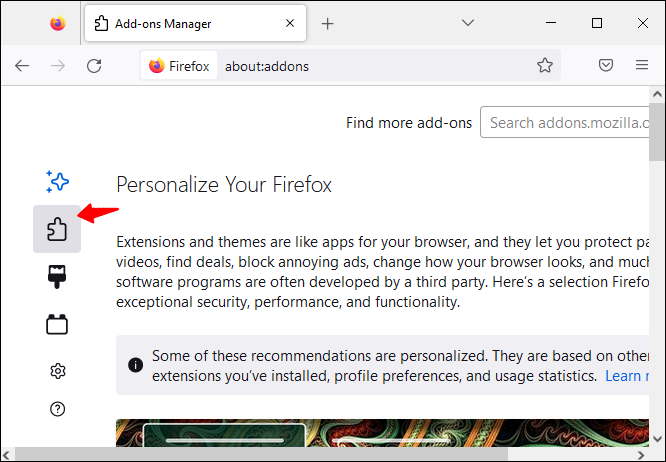
Task: Go forward with the forward arrow
Action: [58, 66]
